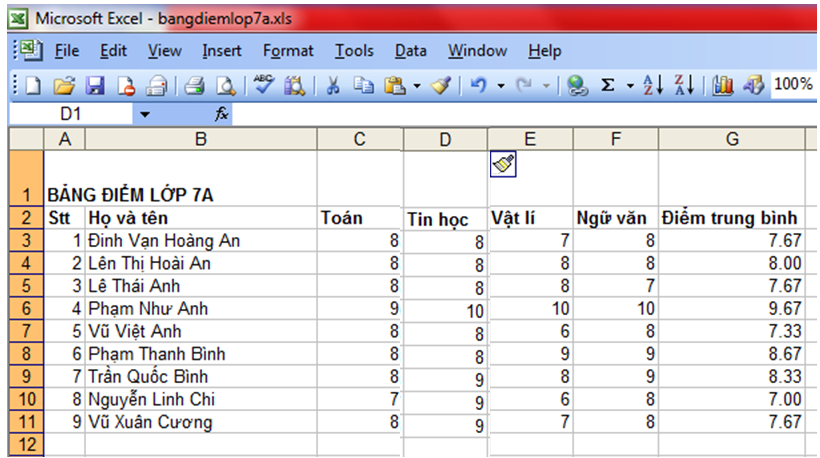The width and height of the screenshot is (820, 458).
Task: Open the View menu
Action: click(164, 51)
